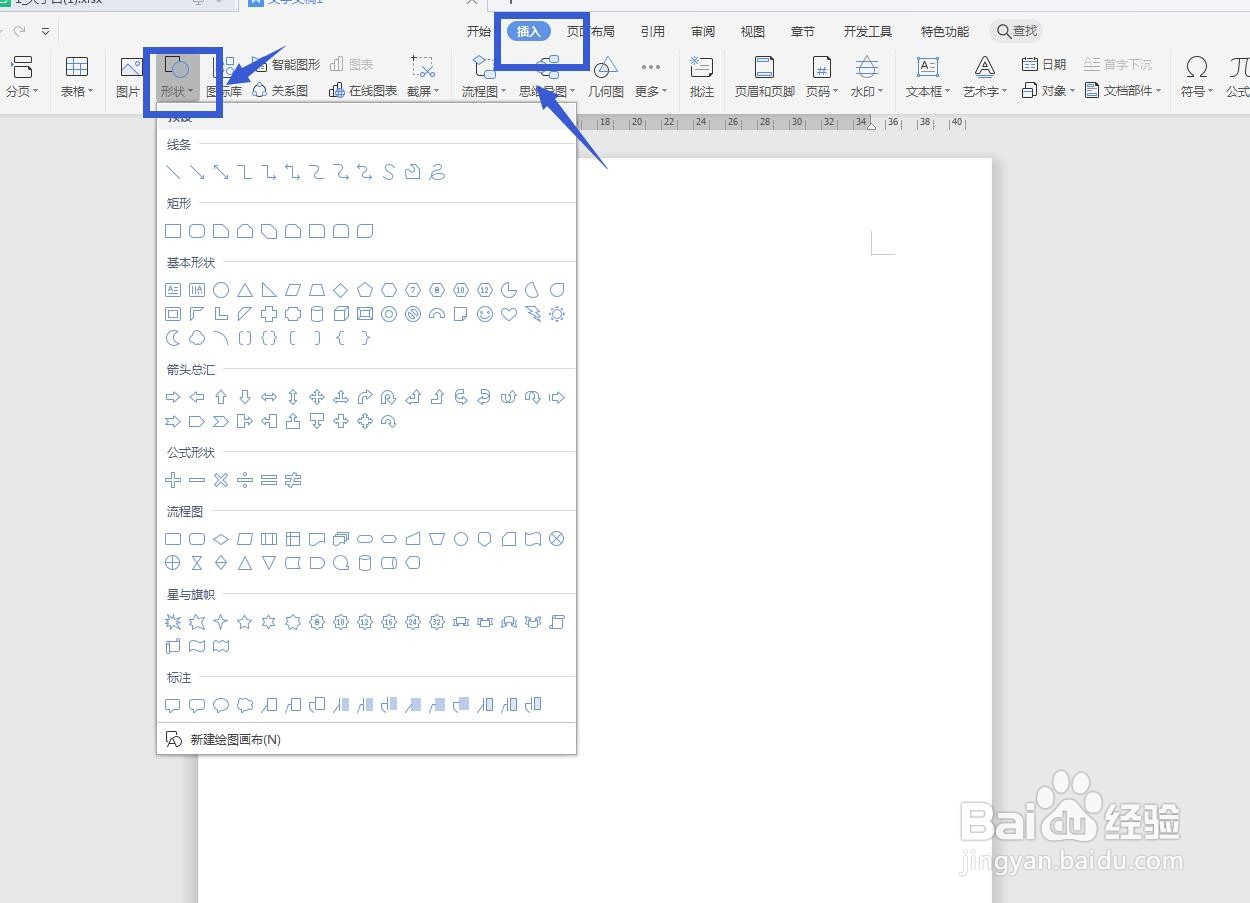
Task: Select the plain rectangle under 矩形
Action: [173, 231]
